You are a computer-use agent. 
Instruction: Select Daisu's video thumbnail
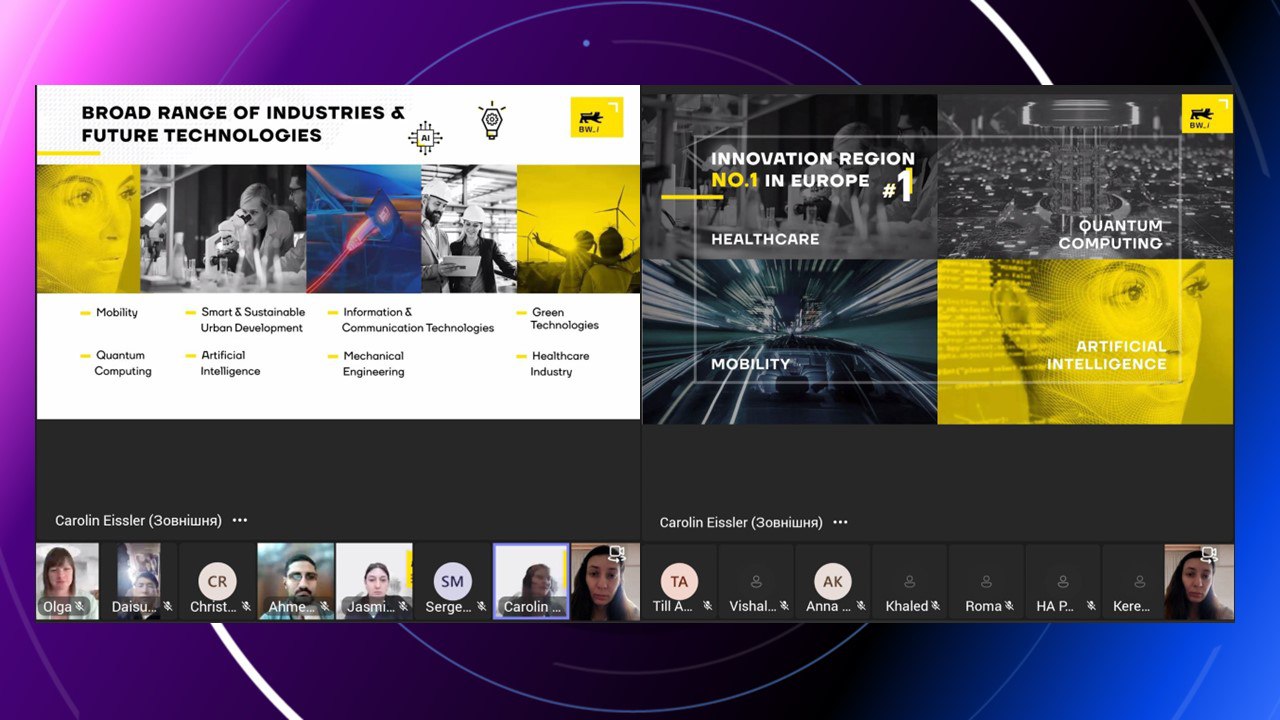coord(139,581)
